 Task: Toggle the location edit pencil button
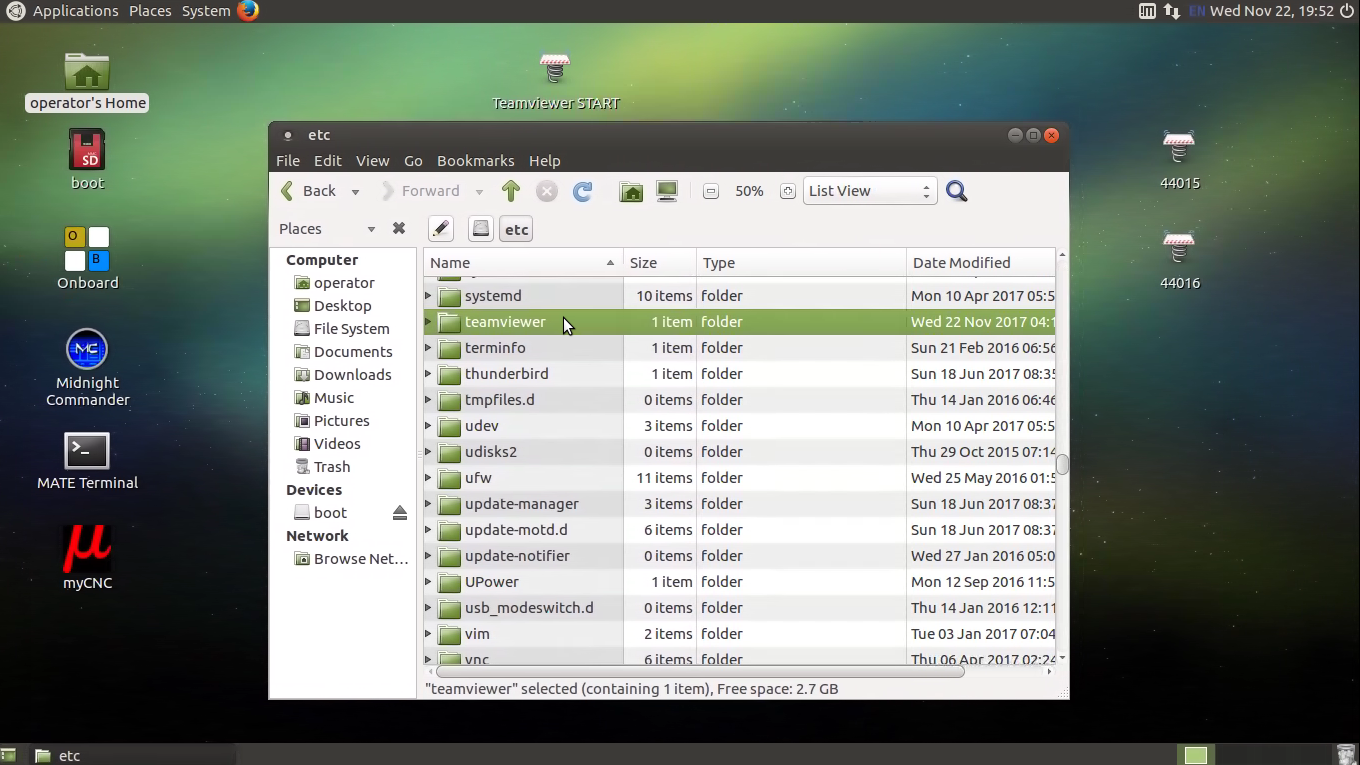(441, 229)
